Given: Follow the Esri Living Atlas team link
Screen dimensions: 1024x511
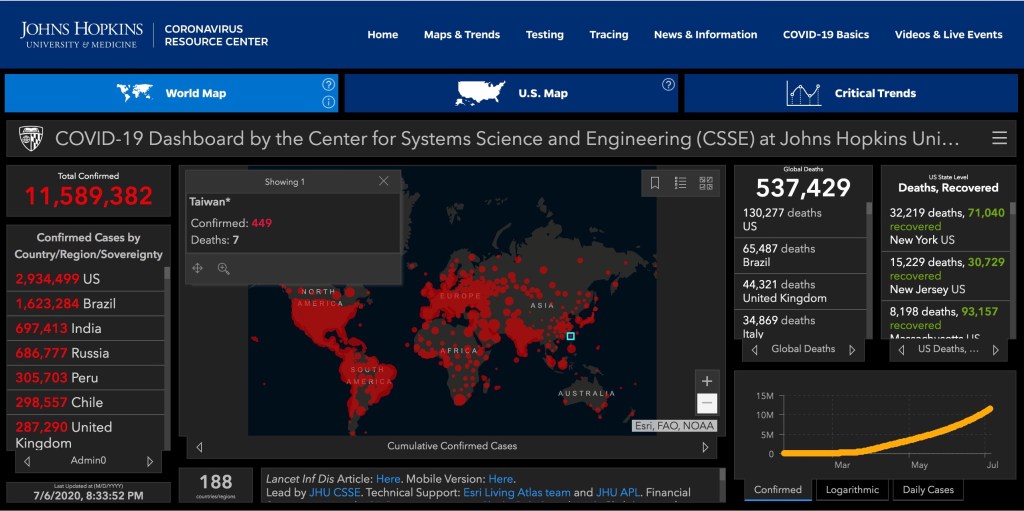Looking at the screenshot, I should (530, 493).
